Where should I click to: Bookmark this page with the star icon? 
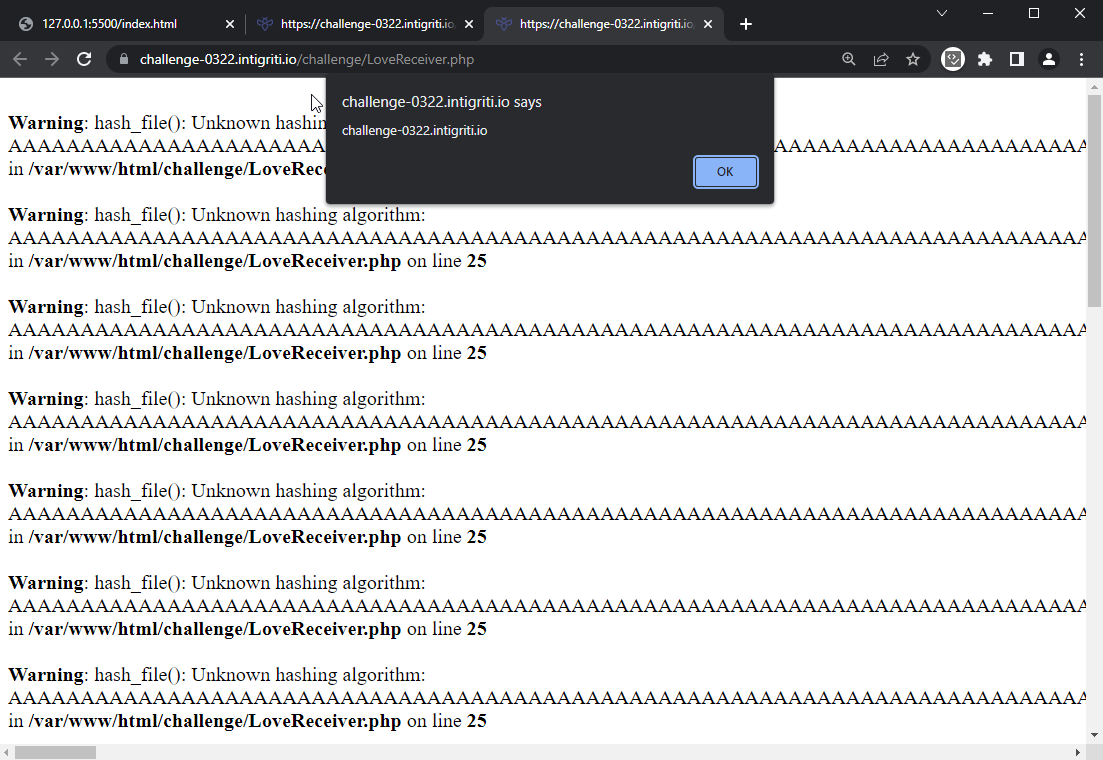pyautogui.click(x=912, y=59)
